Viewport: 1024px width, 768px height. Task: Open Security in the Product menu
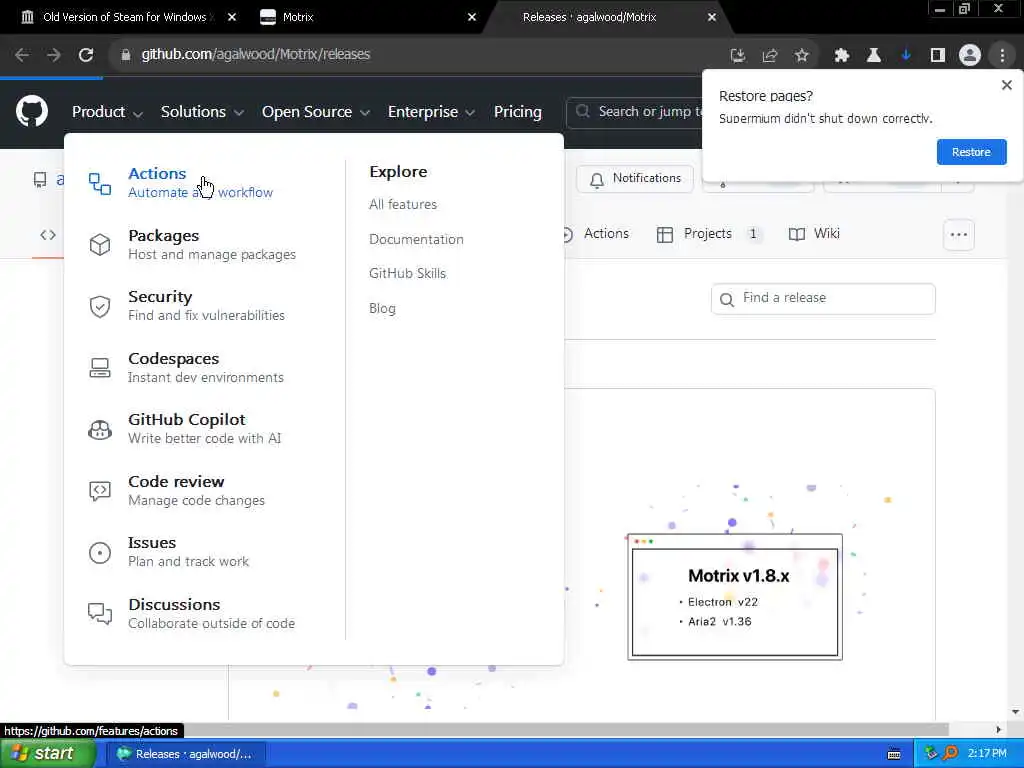(x=206, y=306)
